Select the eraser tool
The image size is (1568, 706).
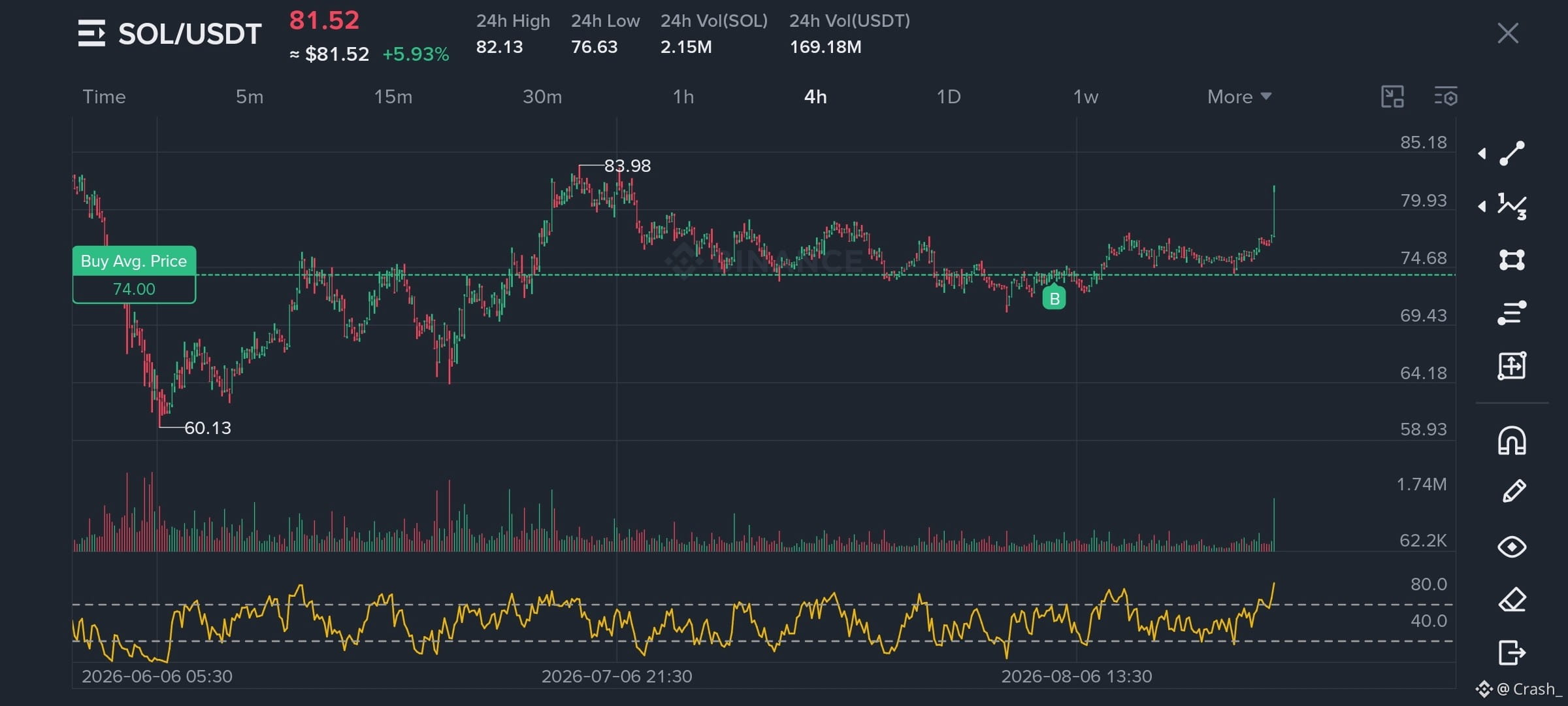(1512, 599)
